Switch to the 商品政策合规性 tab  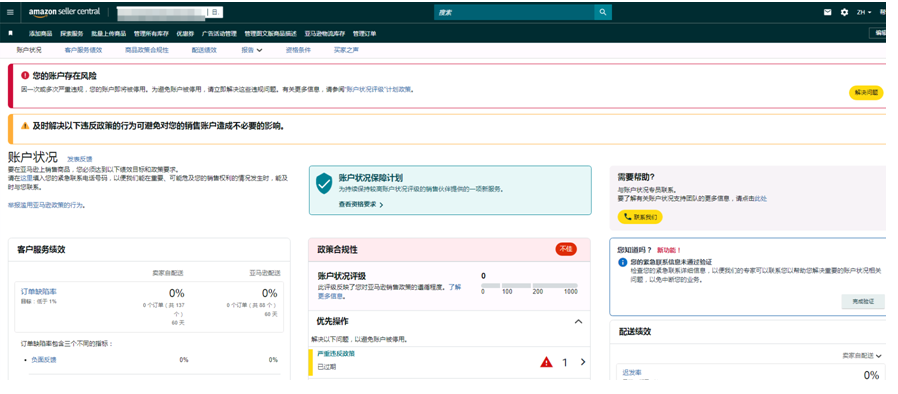point(147,50)
